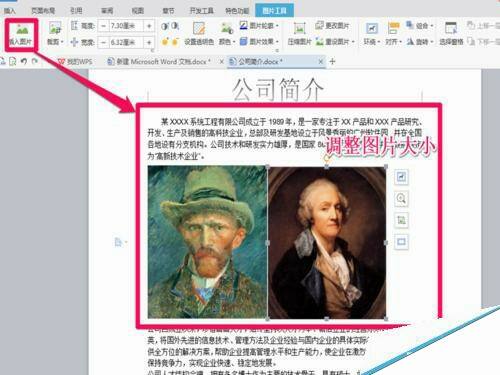Click the Send Backward (下移一层) icon
Viewport: 500px width, 375px height.
coord(471,42)
